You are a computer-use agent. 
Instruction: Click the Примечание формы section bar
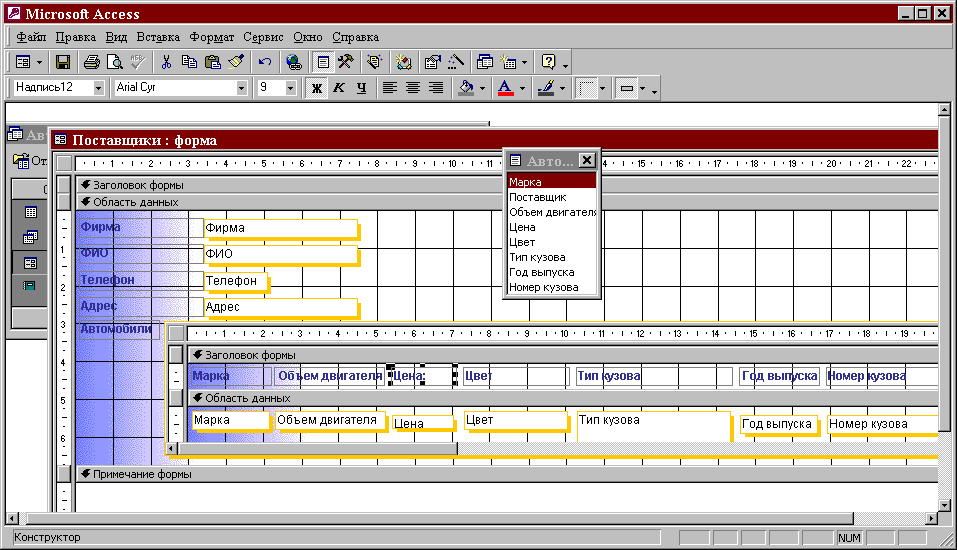click(507, 474)
